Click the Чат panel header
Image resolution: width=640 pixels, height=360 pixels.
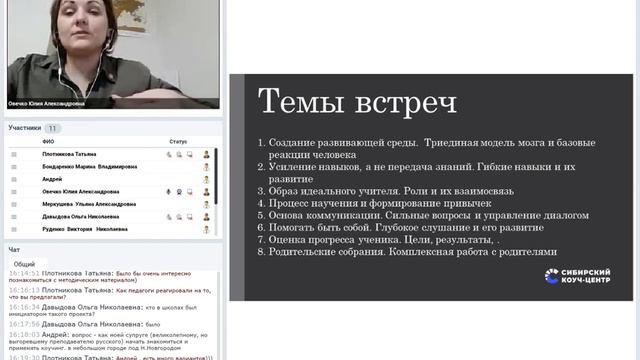point(14,249)
